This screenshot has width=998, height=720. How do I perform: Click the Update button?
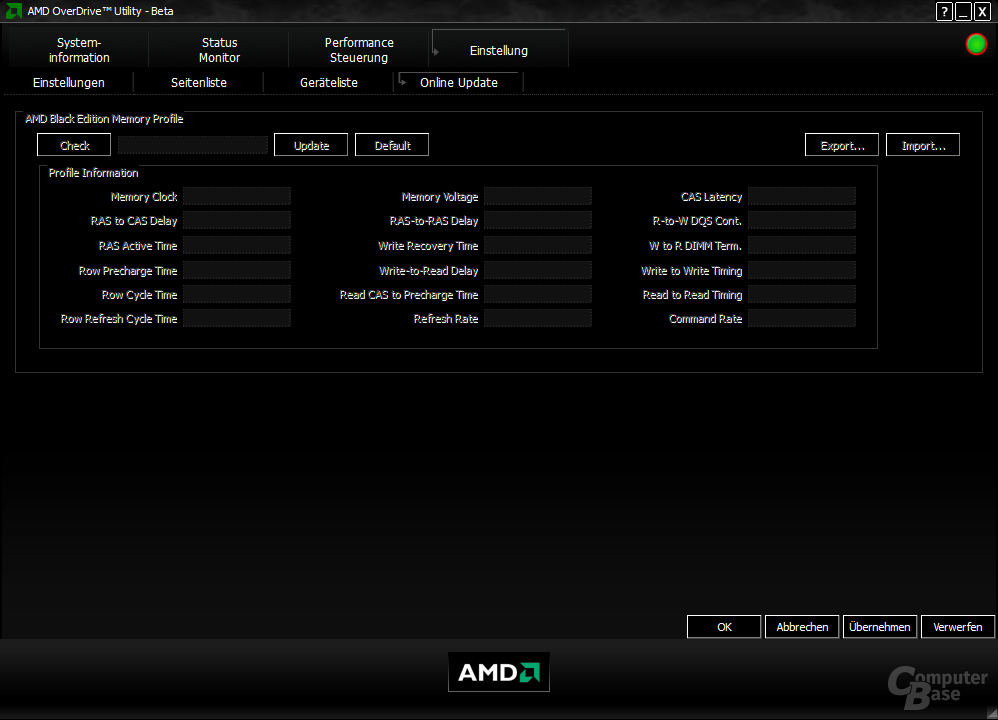311,145
